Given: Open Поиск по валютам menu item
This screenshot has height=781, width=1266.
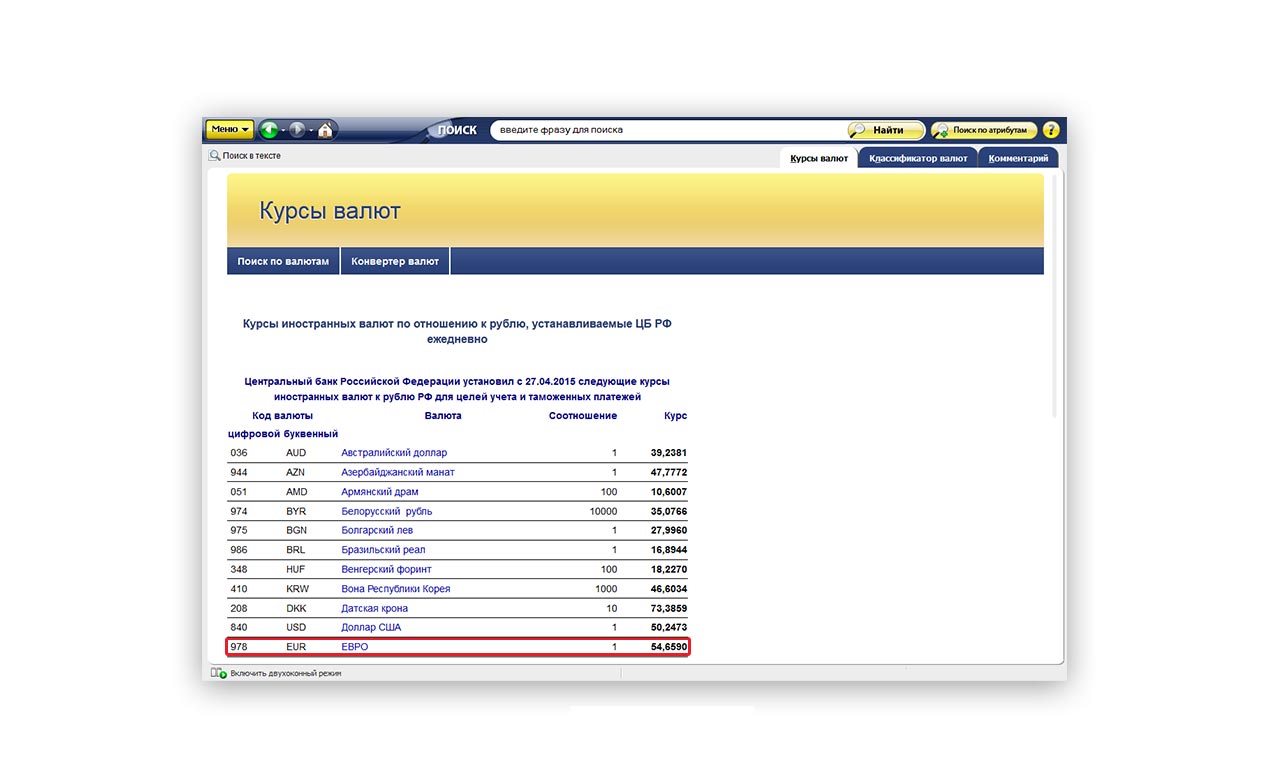Looking at the screenshot, I should point(283,261).
